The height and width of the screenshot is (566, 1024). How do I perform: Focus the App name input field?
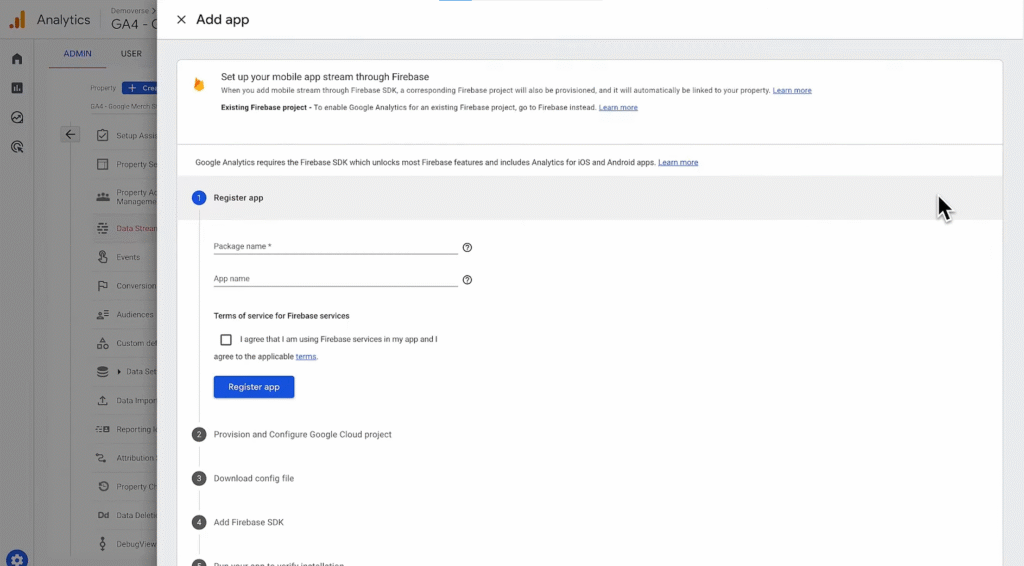[x=336, y=278]
